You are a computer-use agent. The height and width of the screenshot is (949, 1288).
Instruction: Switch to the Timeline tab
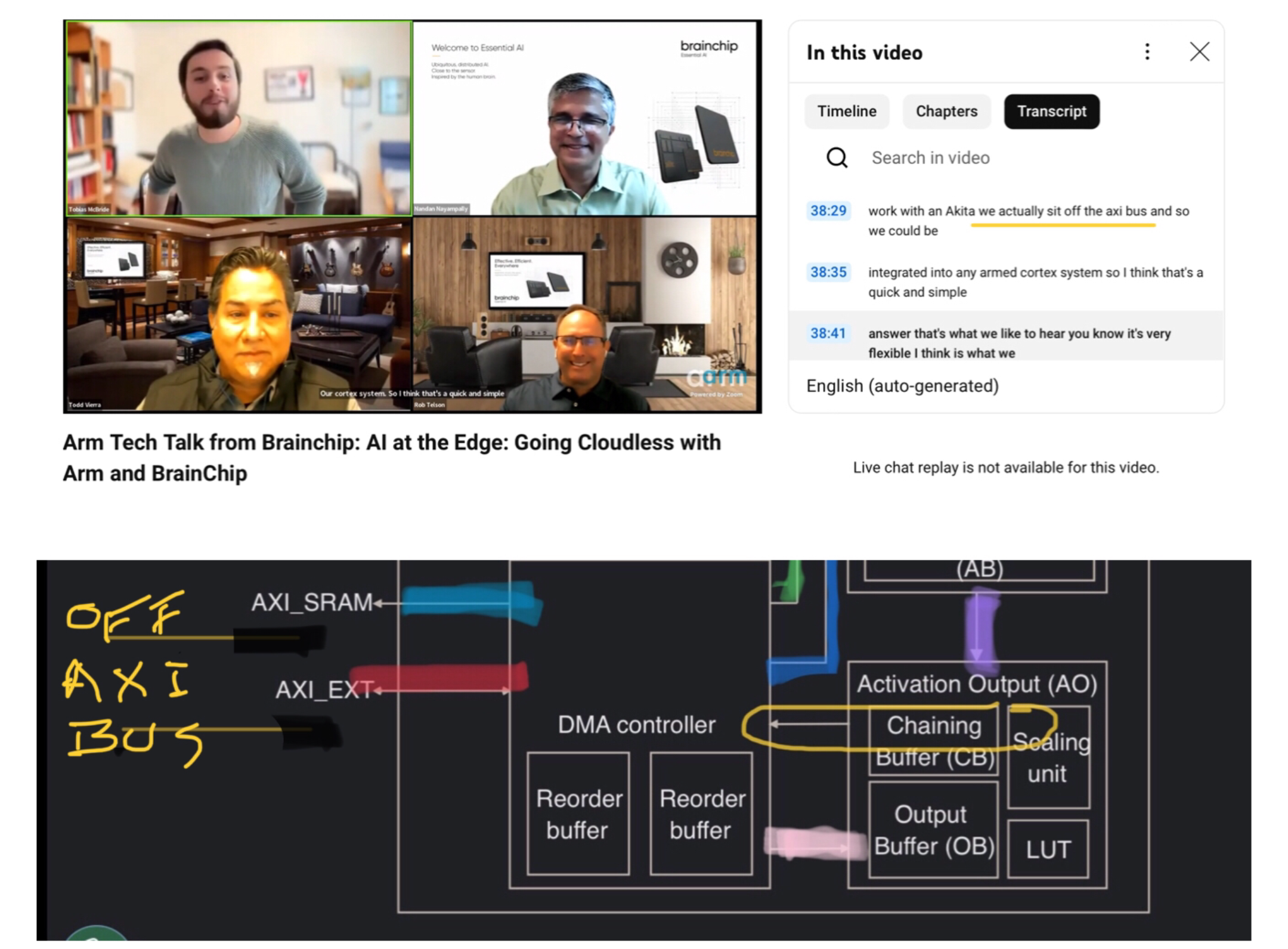[846, 112]
